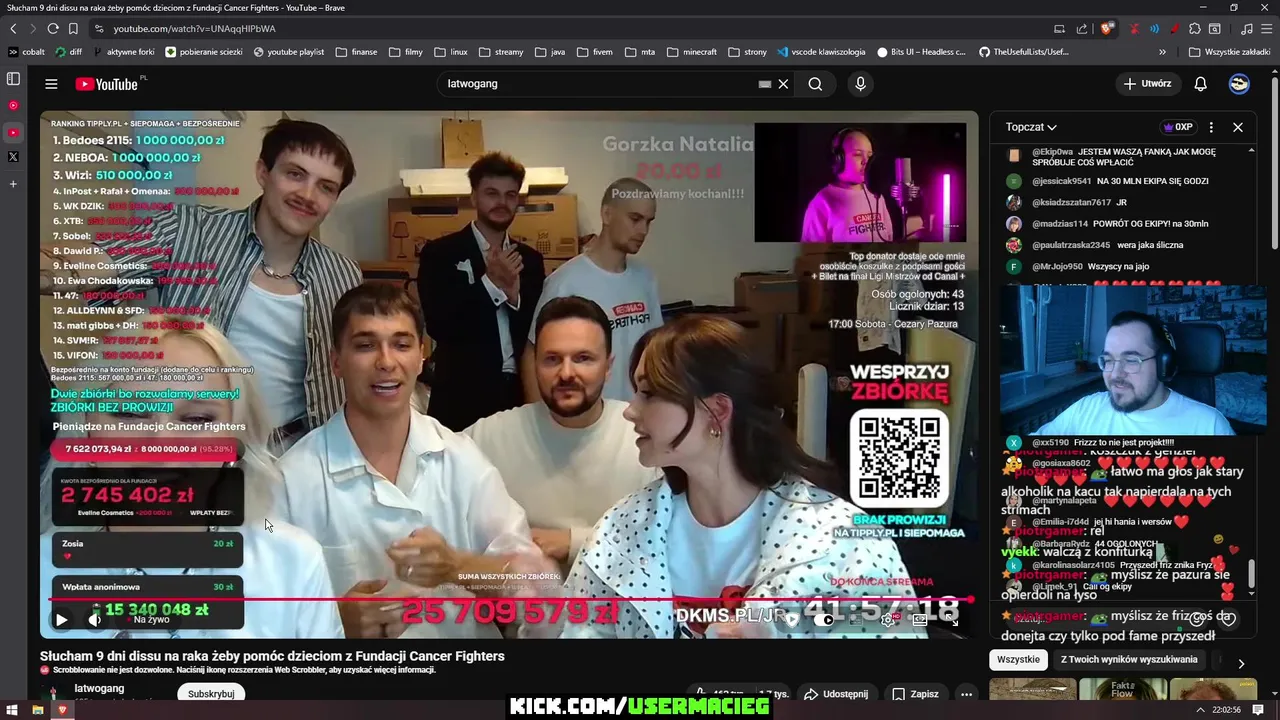Screen dimensions: 1280x720
Task: Open the 'cobalt' bookmark
Action: [27, 52]
